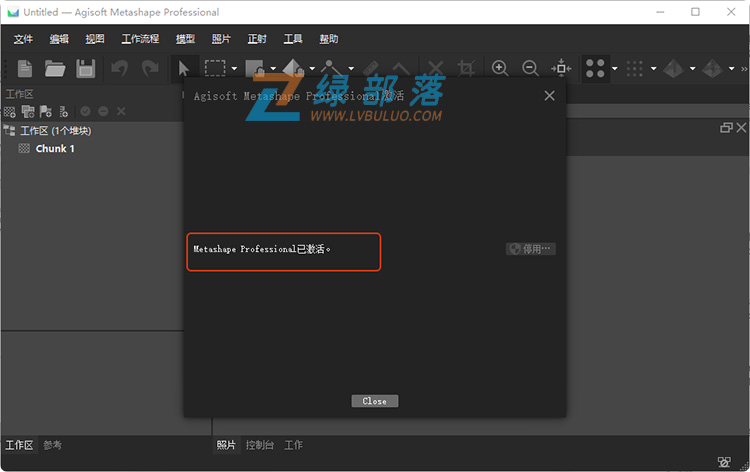Click add marker flag icon in workspace
The height and width of the screenshot is (472, 750).
pos(46,112)
